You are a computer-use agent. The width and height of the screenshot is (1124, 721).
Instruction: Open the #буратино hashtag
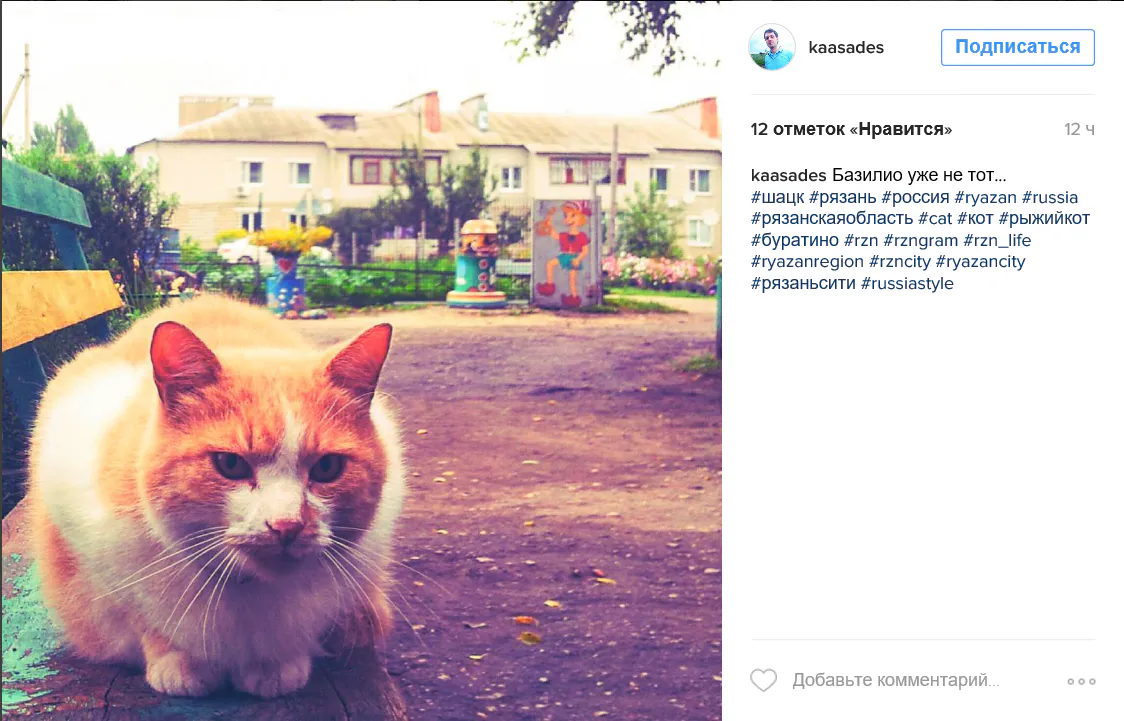coord(795,240)
